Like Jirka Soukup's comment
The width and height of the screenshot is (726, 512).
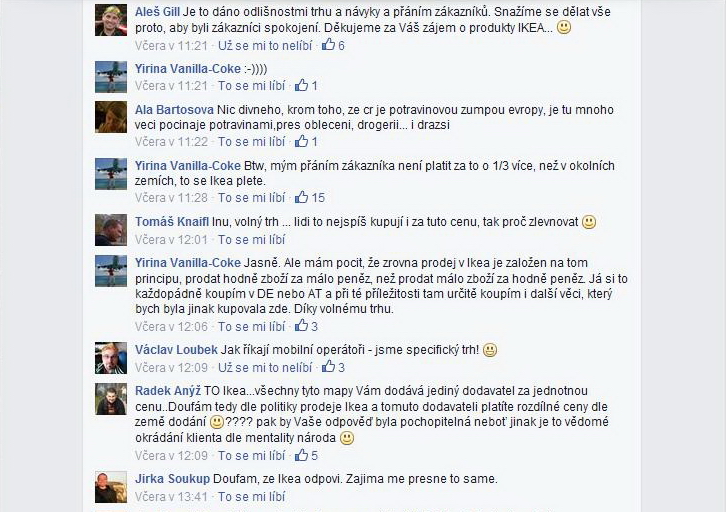[251, 497]
